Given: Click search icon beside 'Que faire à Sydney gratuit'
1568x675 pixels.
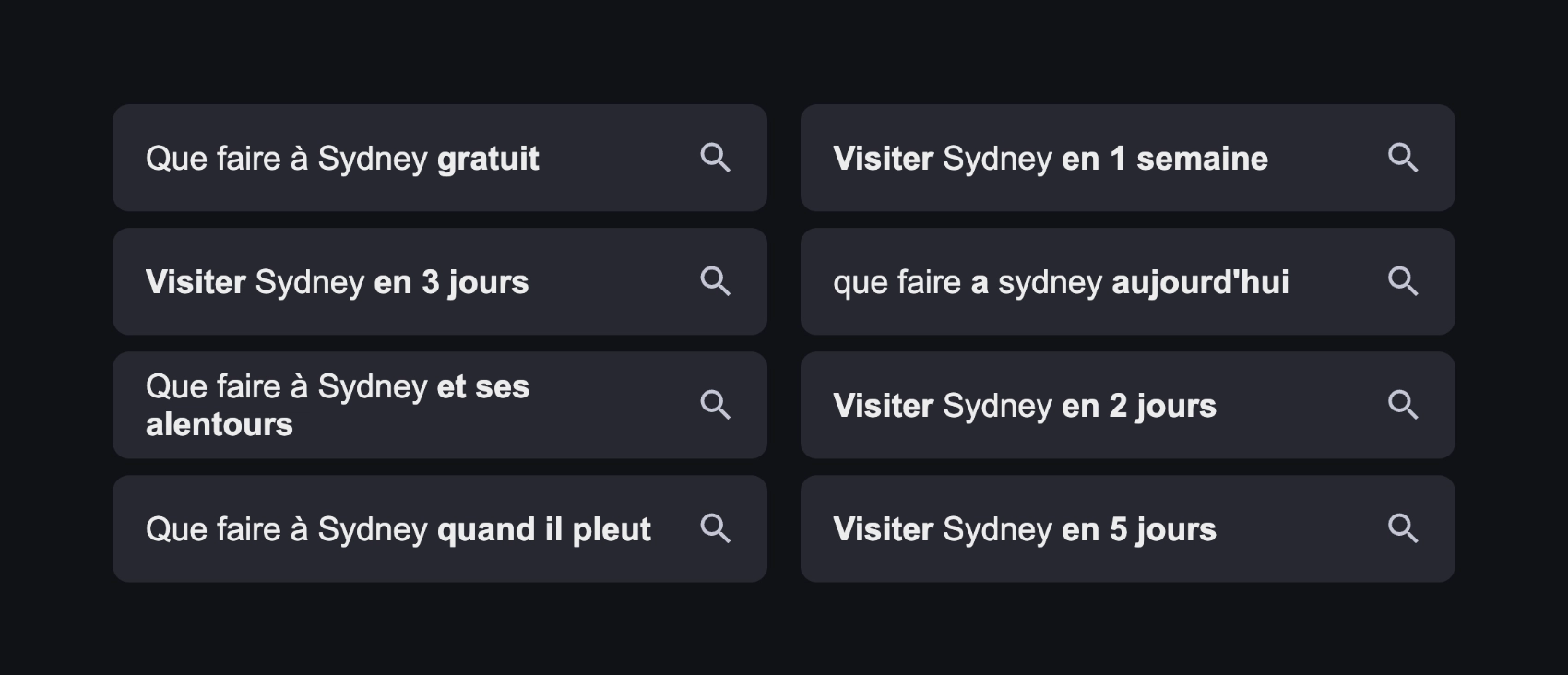Looking at the screenshot, I should 715,158.
